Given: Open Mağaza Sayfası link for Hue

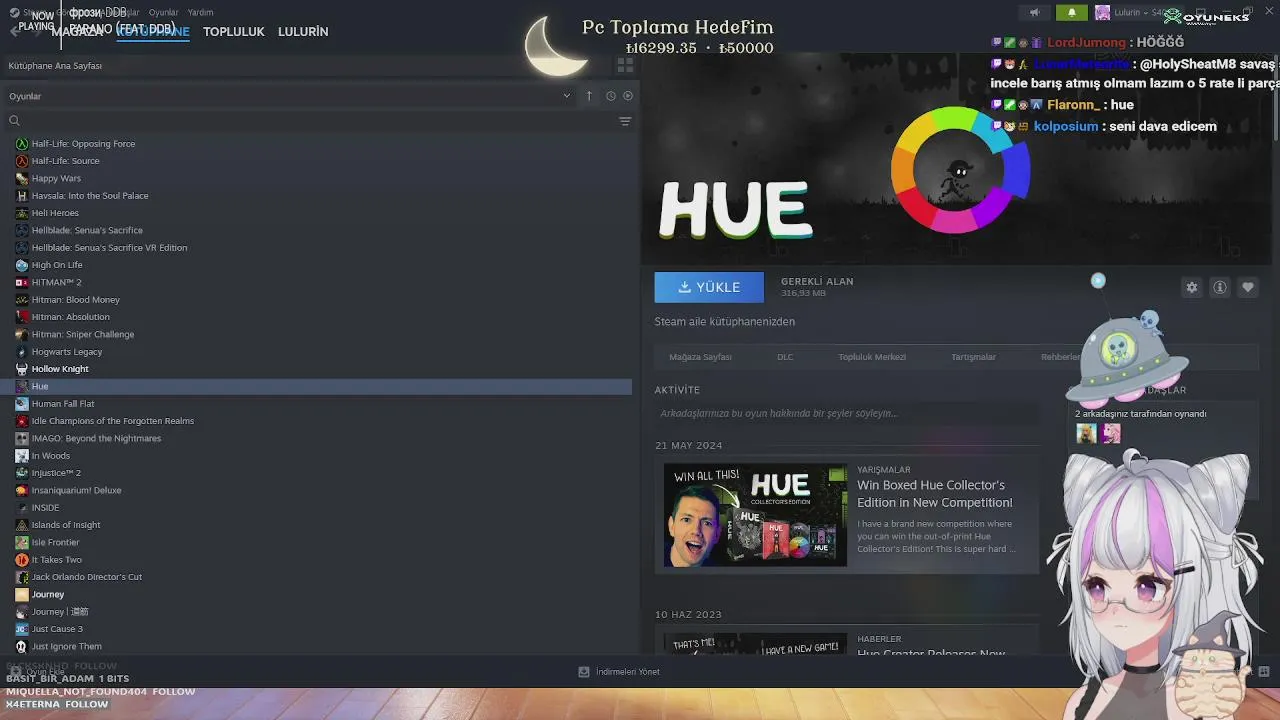Looking at the screenshot, I should (700, 357).
